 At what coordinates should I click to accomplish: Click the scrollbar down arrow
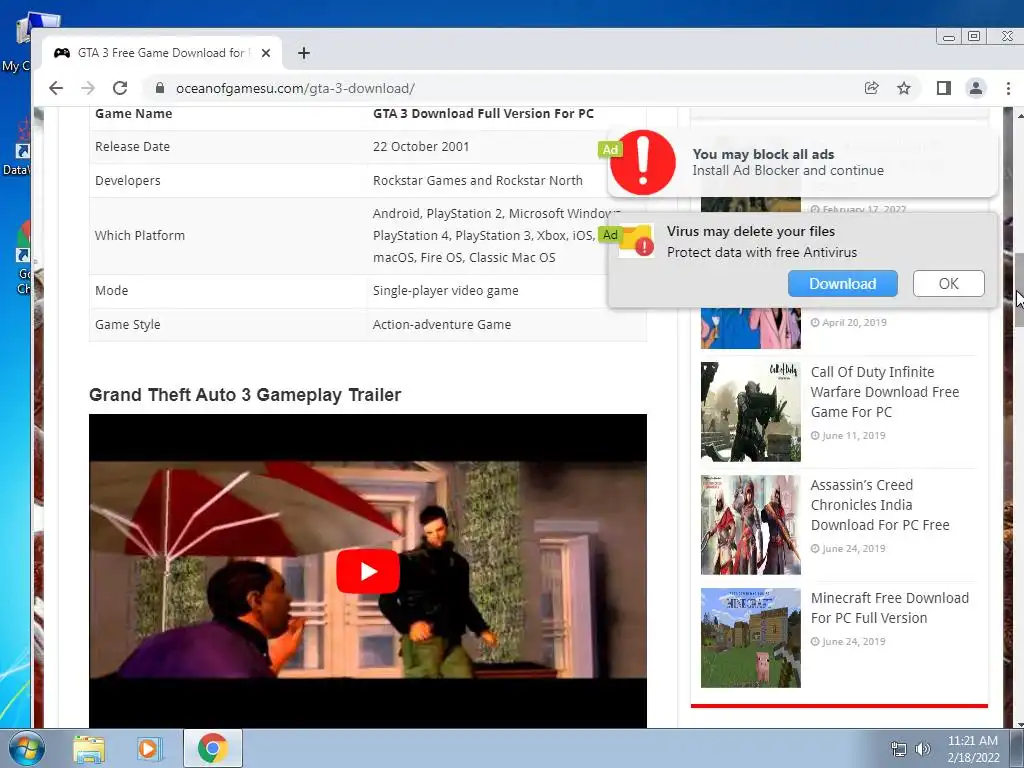coord(1019,723)
